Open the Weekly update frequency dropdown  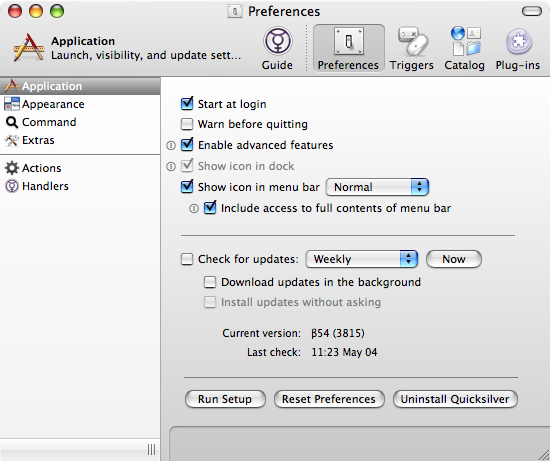(362, 259)
